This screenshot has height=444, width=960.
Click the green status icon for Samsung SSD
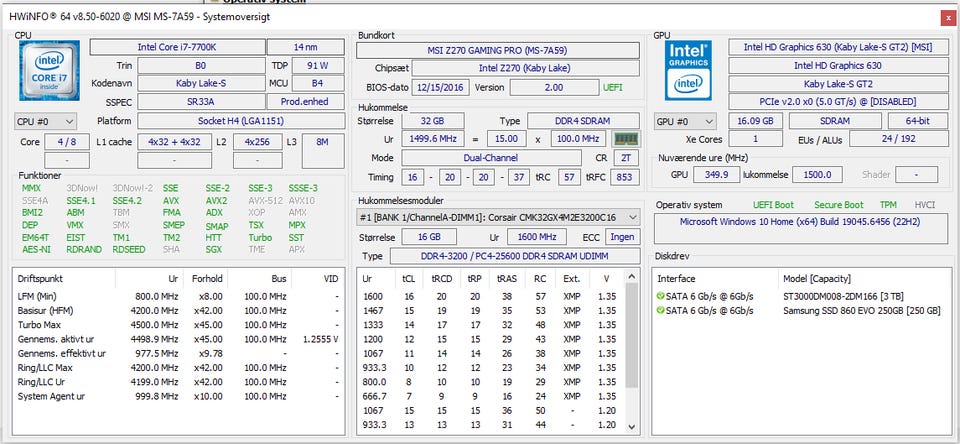coord(660,310)
